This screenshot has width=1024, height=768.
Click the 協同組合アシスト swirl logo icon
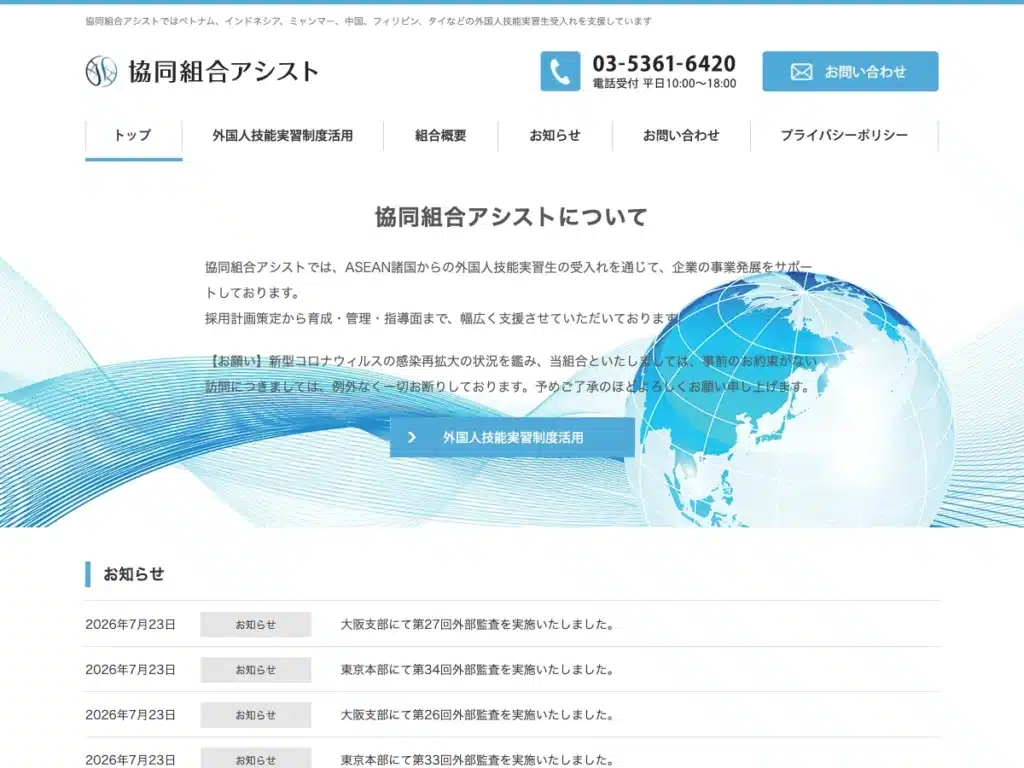101,71
